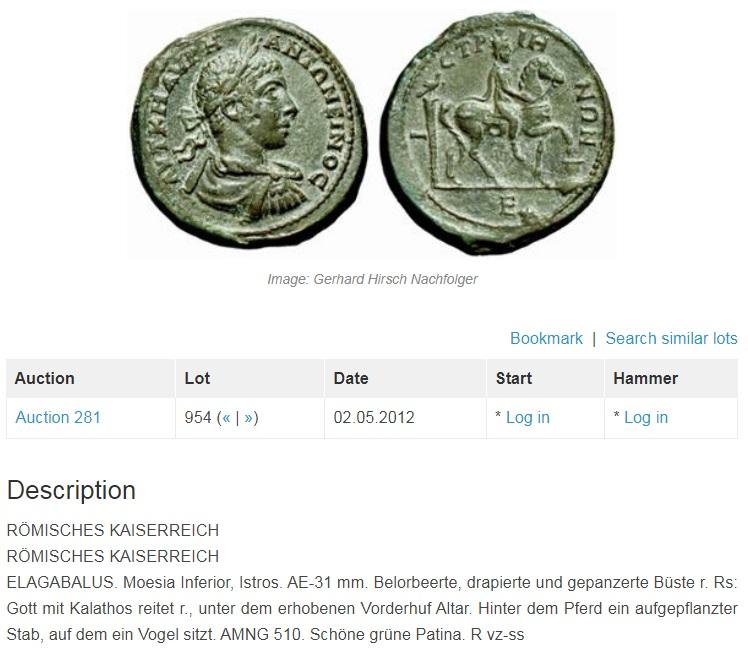Image resolution: width=748 pixels, height=648 pixels.
Task: Click the Auction column header
Action: [x=44, y=378]
